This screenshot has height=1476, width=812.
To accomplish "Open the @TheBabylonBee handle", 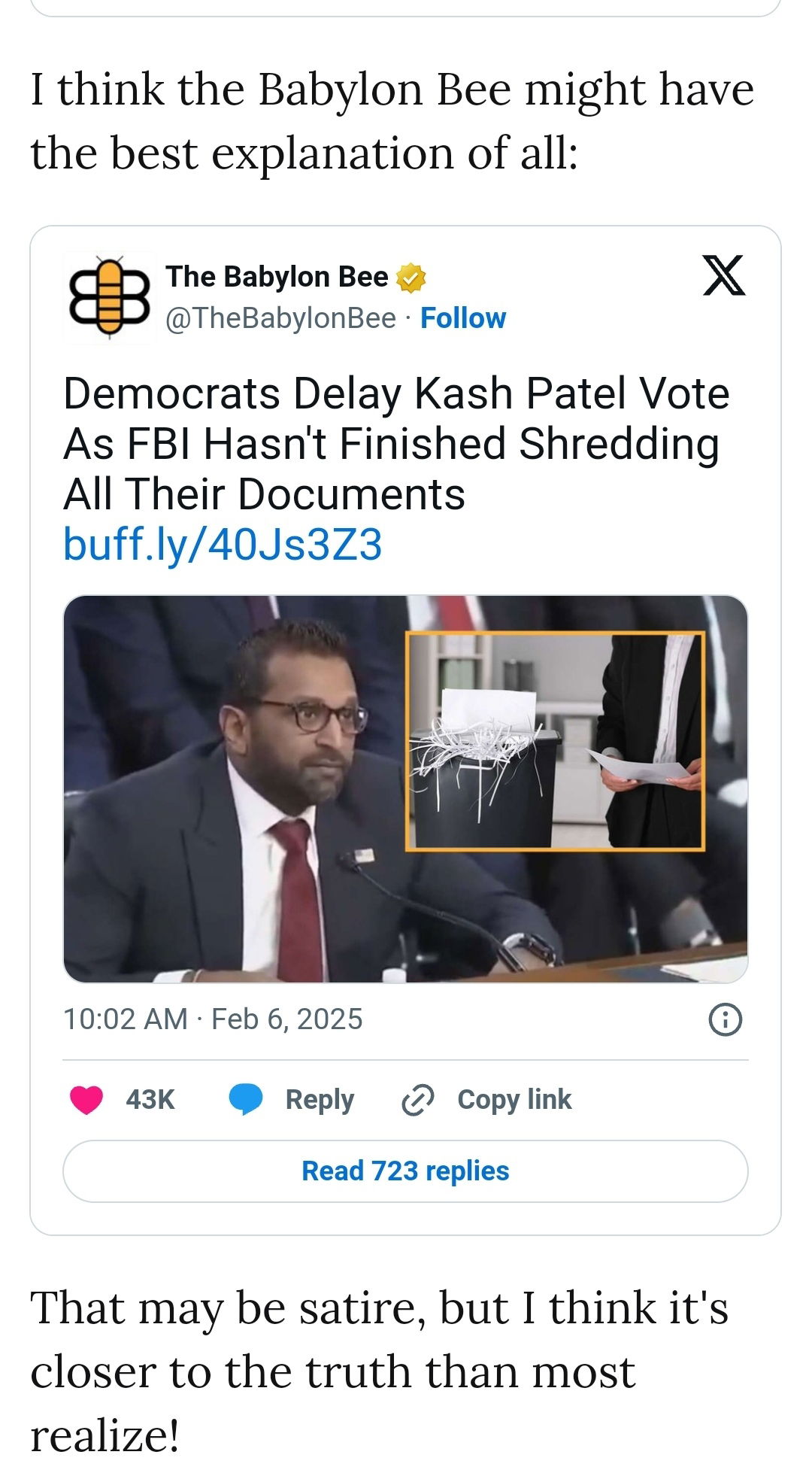I will coord(280,318).
